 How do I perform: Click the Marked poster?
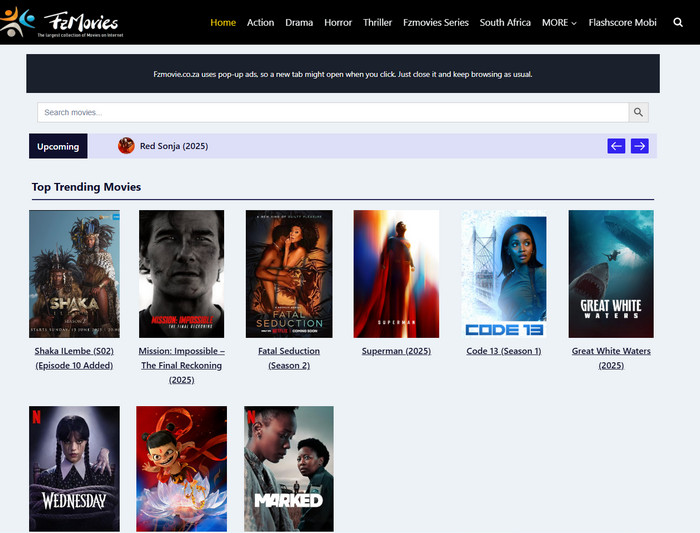[x=289, y=469]
